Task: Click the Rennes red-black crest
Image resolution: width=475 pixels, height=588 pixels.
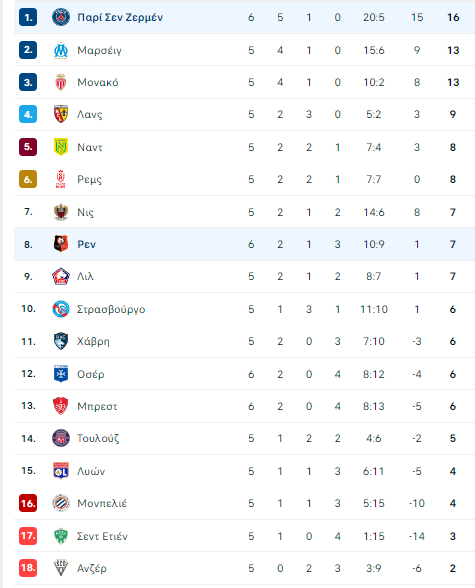Action: [x=61, y=244]
